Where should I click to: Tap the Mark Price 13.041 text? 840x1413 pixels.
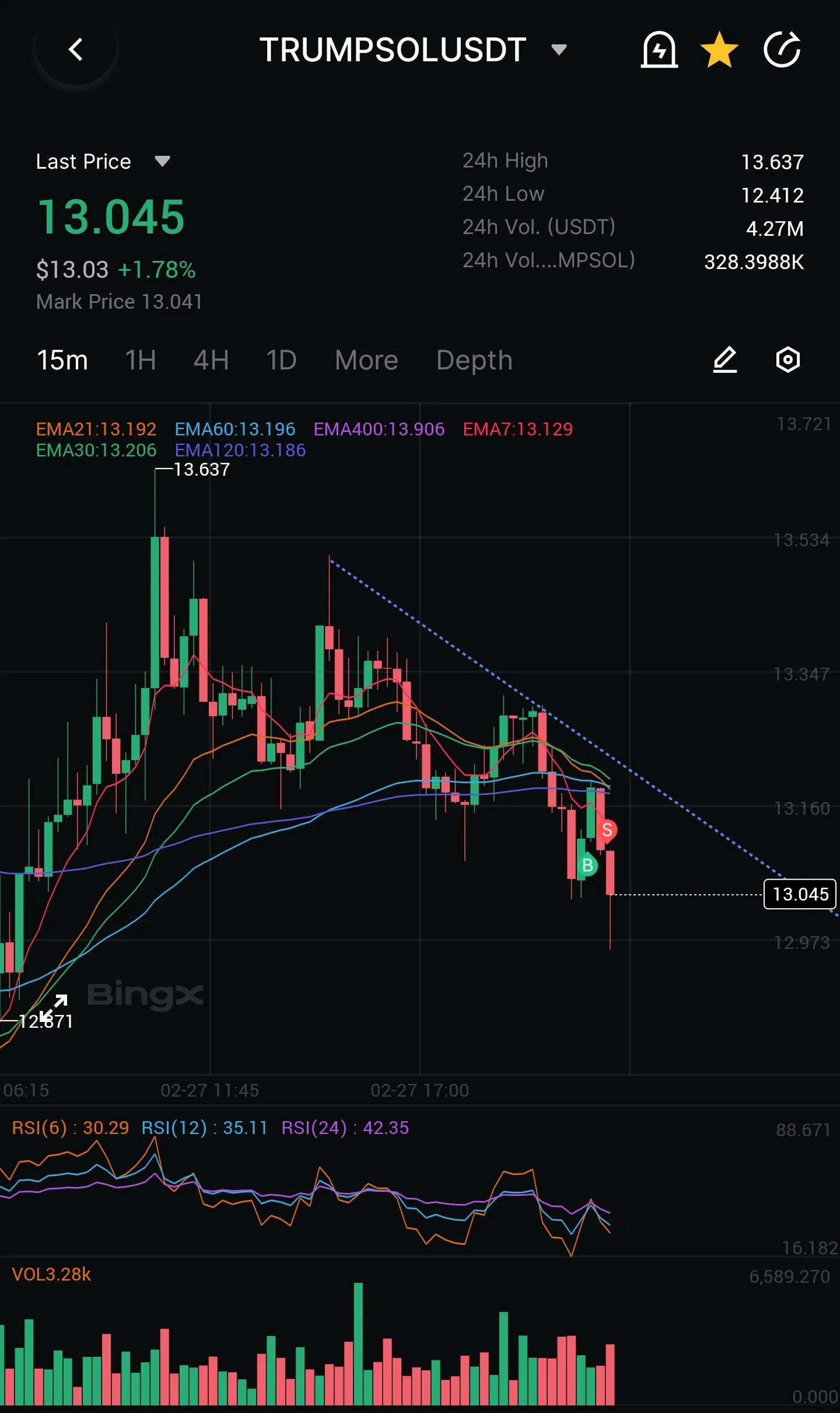point(119,302)
